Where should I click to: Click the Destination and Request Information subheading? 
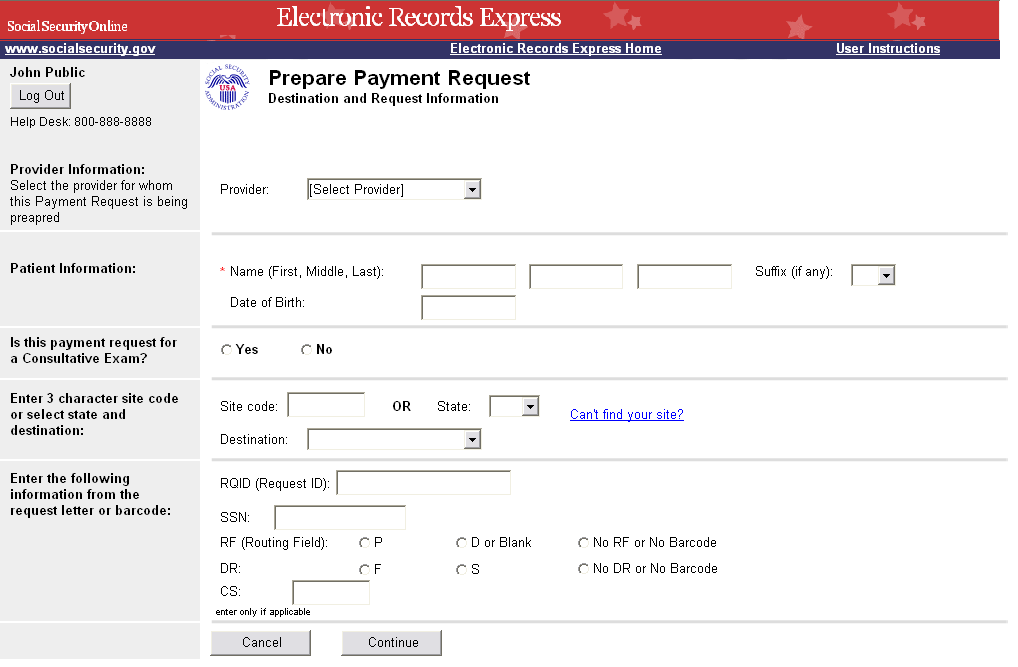point(383,99)
